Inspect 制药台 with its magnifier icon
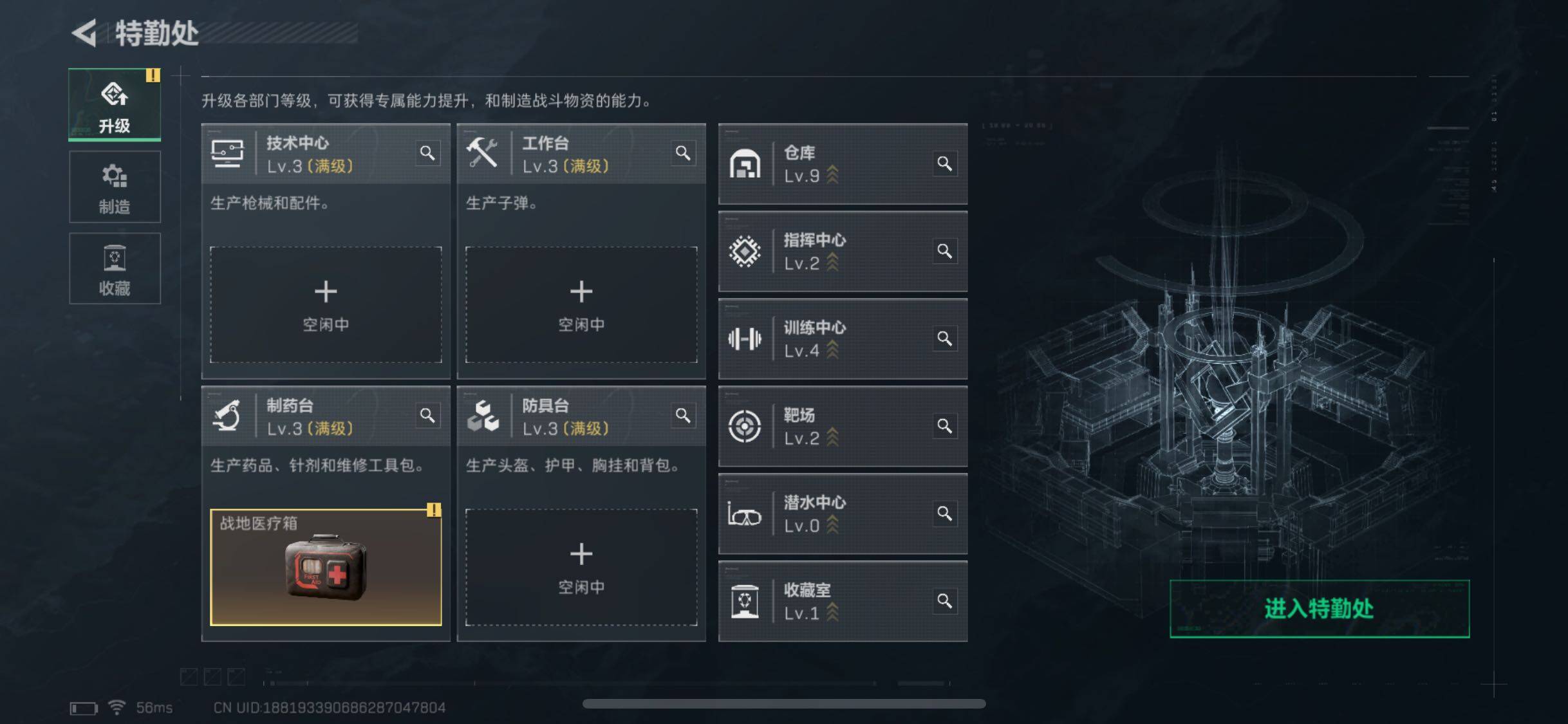Viewport: 1568px width, 724px height. point(427,416)
